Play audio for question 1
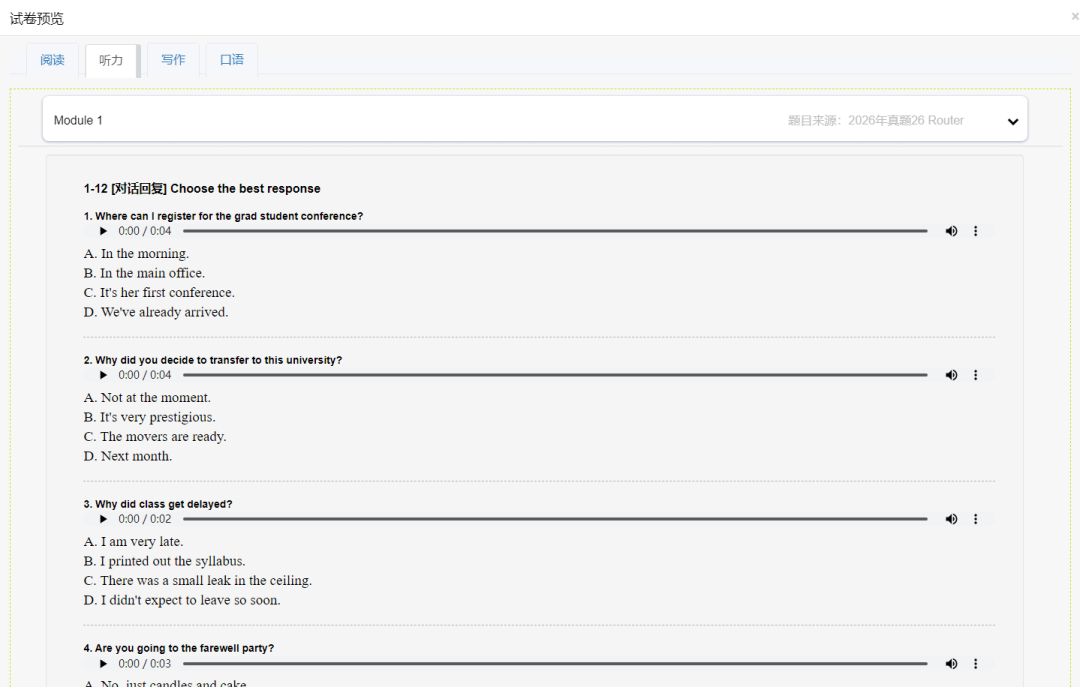This screenshot has width=1080, height=687. (x=103, y=231)
